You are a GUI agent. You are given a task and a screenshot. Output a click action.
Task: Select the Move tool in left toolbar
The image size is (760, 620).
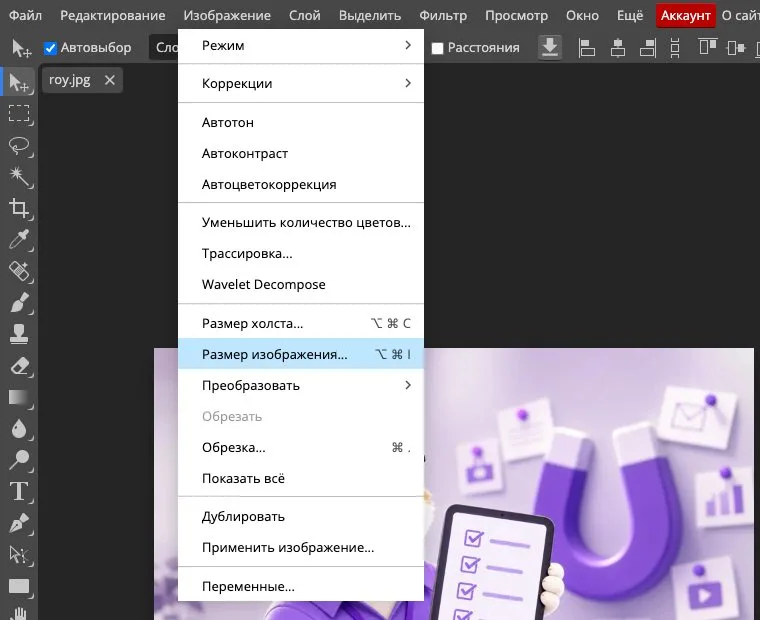(19, 82)
